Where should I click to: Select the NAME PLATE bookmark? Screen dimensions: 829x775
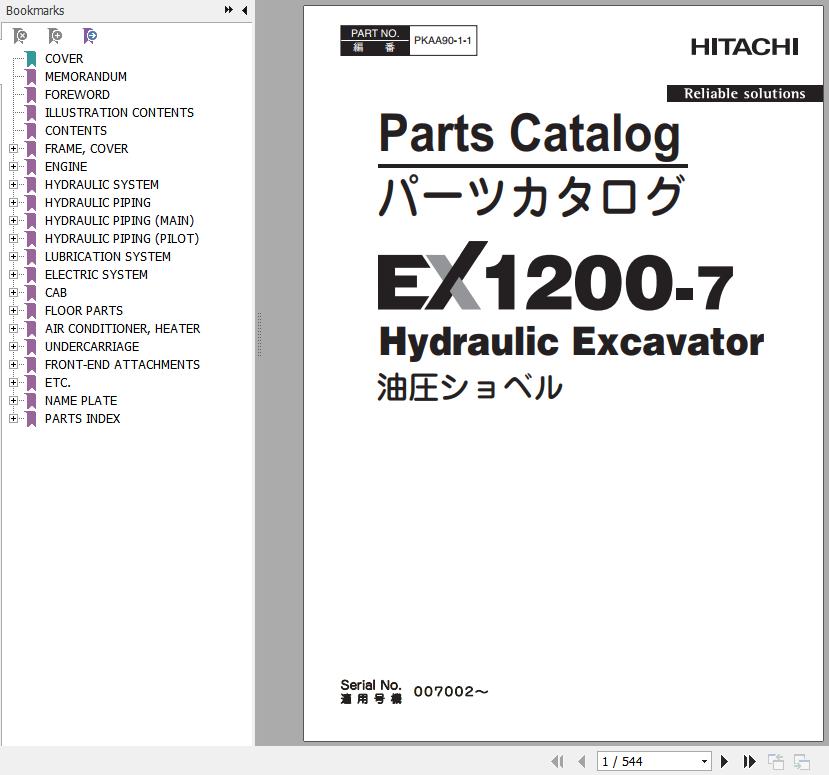pos(81,400)
